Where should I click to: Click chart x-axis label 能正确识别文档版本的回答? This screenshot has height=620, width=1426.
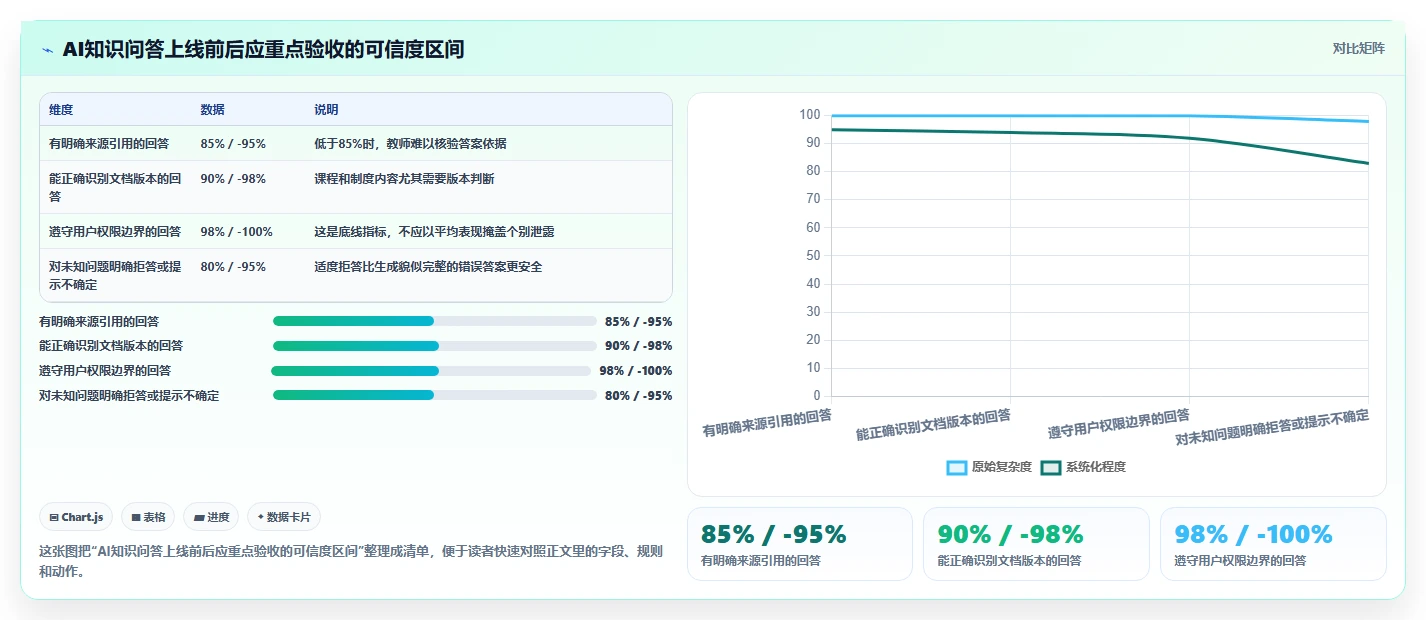[933, 425]
